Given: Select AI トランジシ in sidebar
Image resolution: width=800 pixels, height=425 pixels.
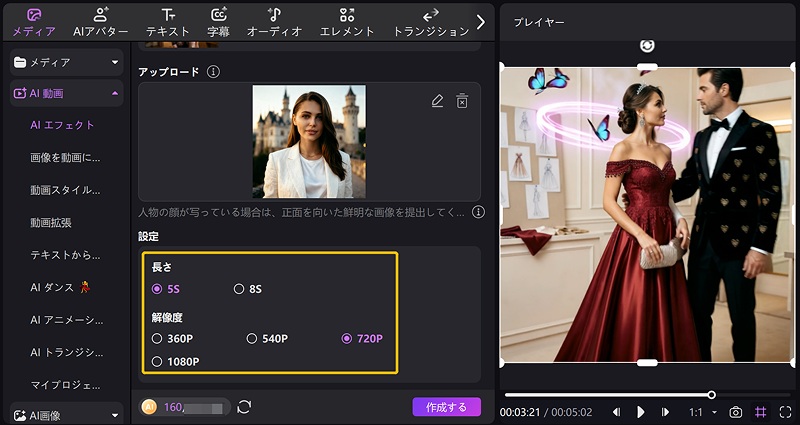Looking at the screenshot, I should 66,353.
